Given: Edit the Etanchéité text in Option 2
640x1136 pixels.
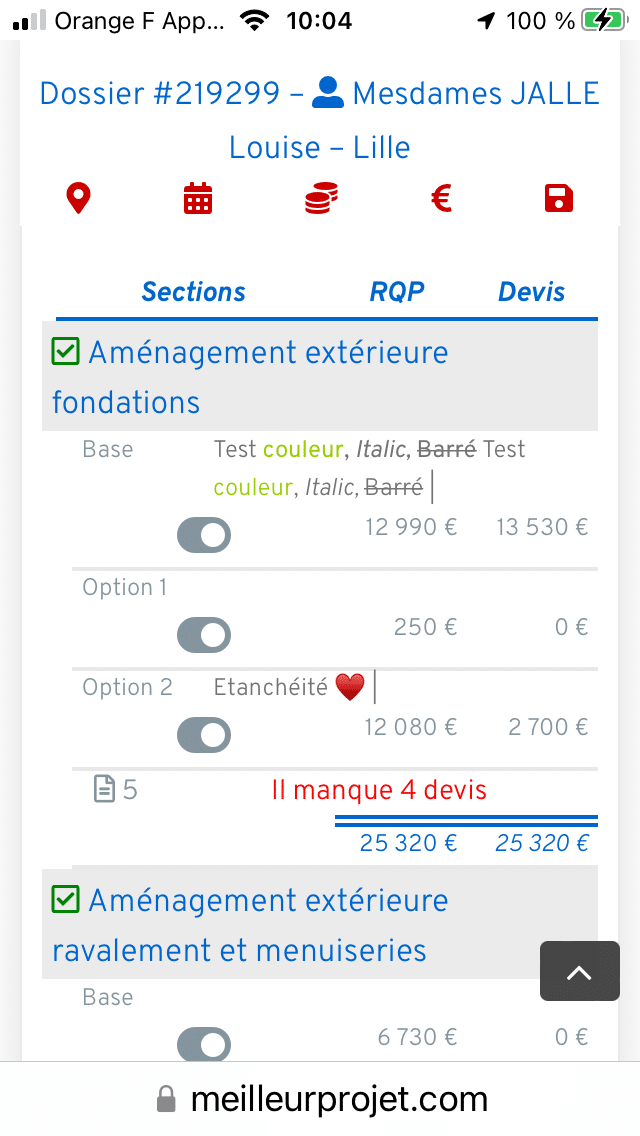Looking at the screenshot, I should pos(271,688).
